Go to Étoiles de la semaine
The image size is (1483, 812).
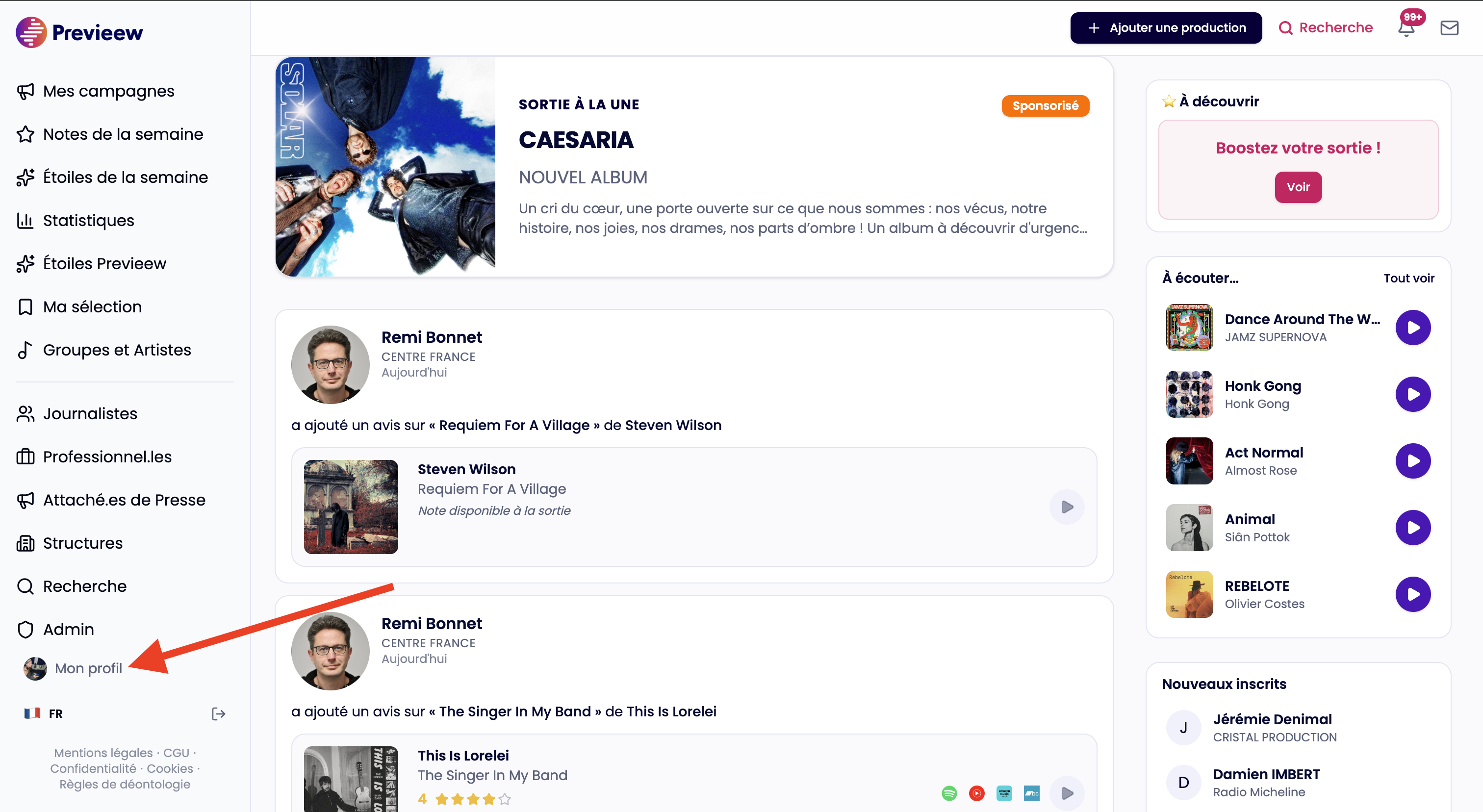pyautogui.click(x=125, y=177)
